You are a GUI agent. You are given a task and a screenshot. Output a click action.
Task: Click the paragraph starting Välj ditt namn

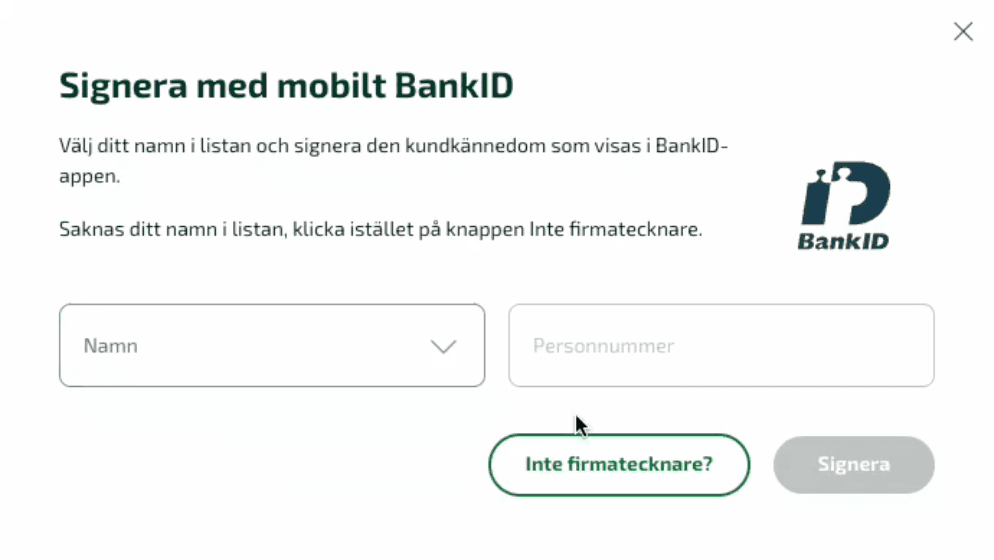coord(393,160)
